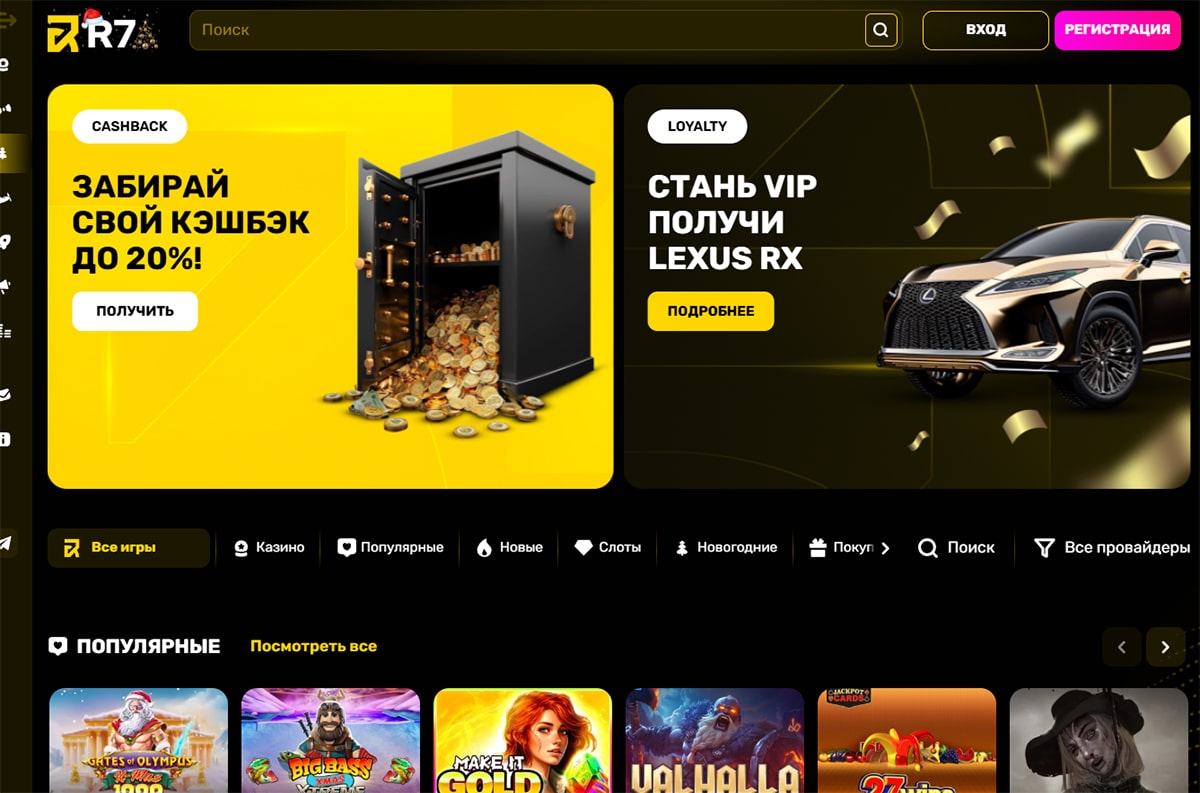
Task: Expand the sidebar with the top arrow icon
Action: coord(8,21)
